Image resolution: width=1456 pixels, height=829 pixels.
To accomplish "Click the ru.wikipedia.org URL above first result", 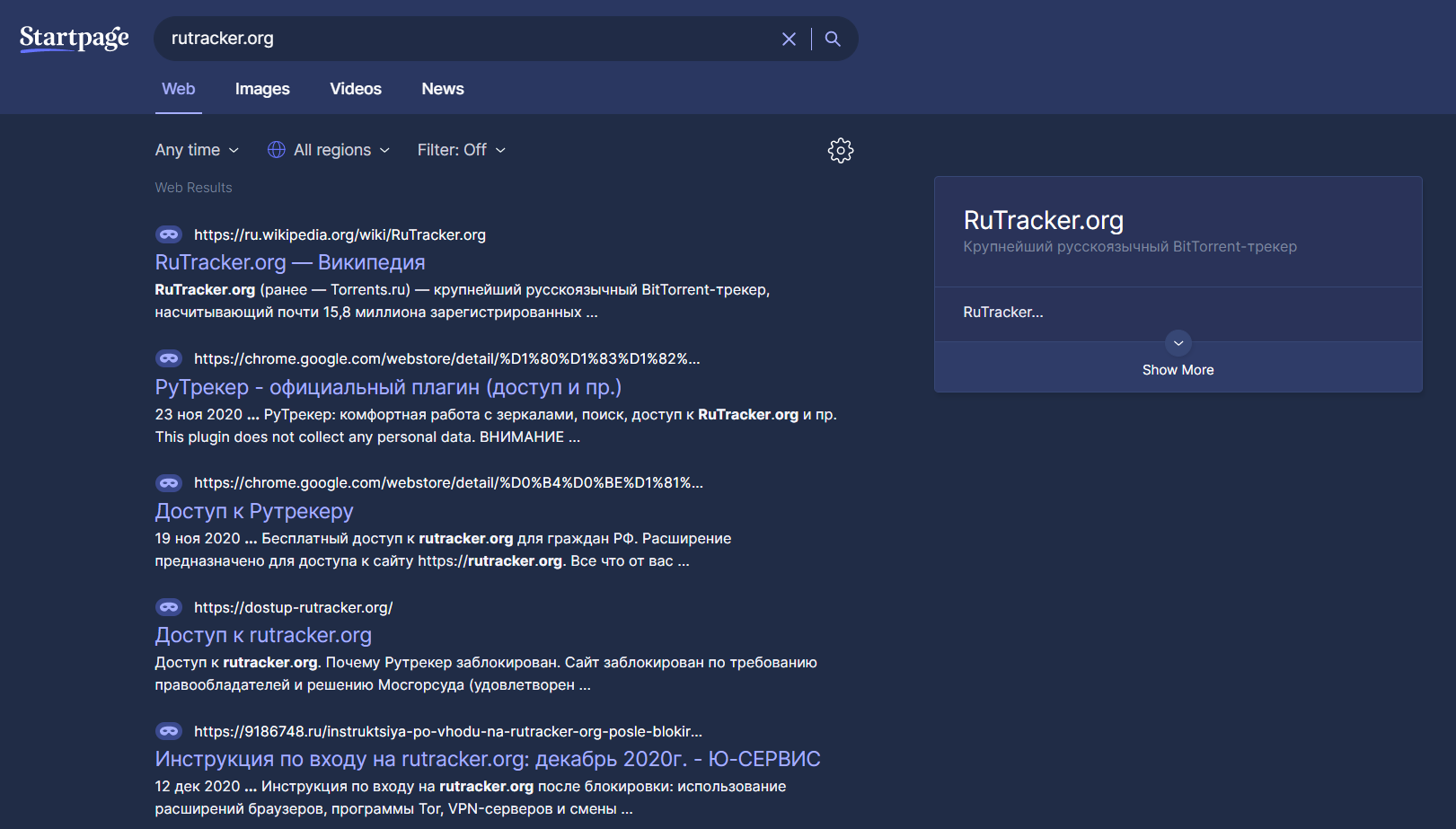I will tap(340, 234).
